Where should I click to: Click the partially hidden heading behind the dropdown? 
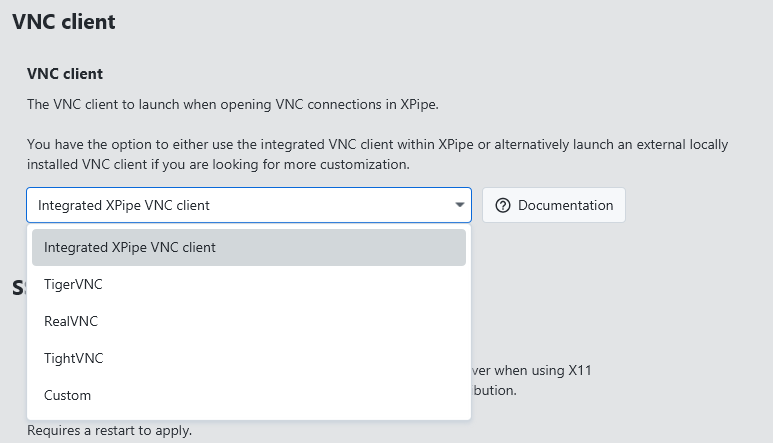click(18, 289)
